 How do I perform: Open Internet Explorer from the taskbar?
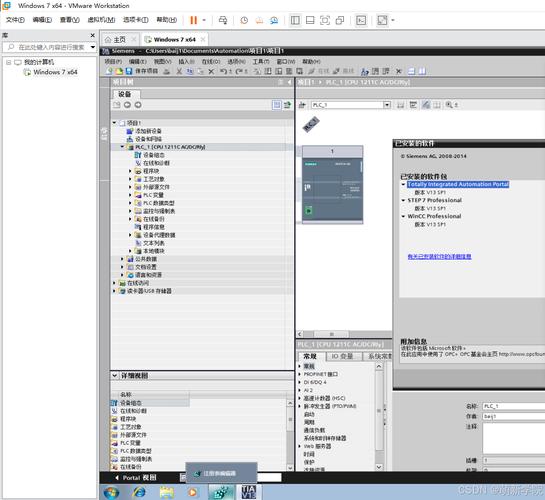(139, 492)
